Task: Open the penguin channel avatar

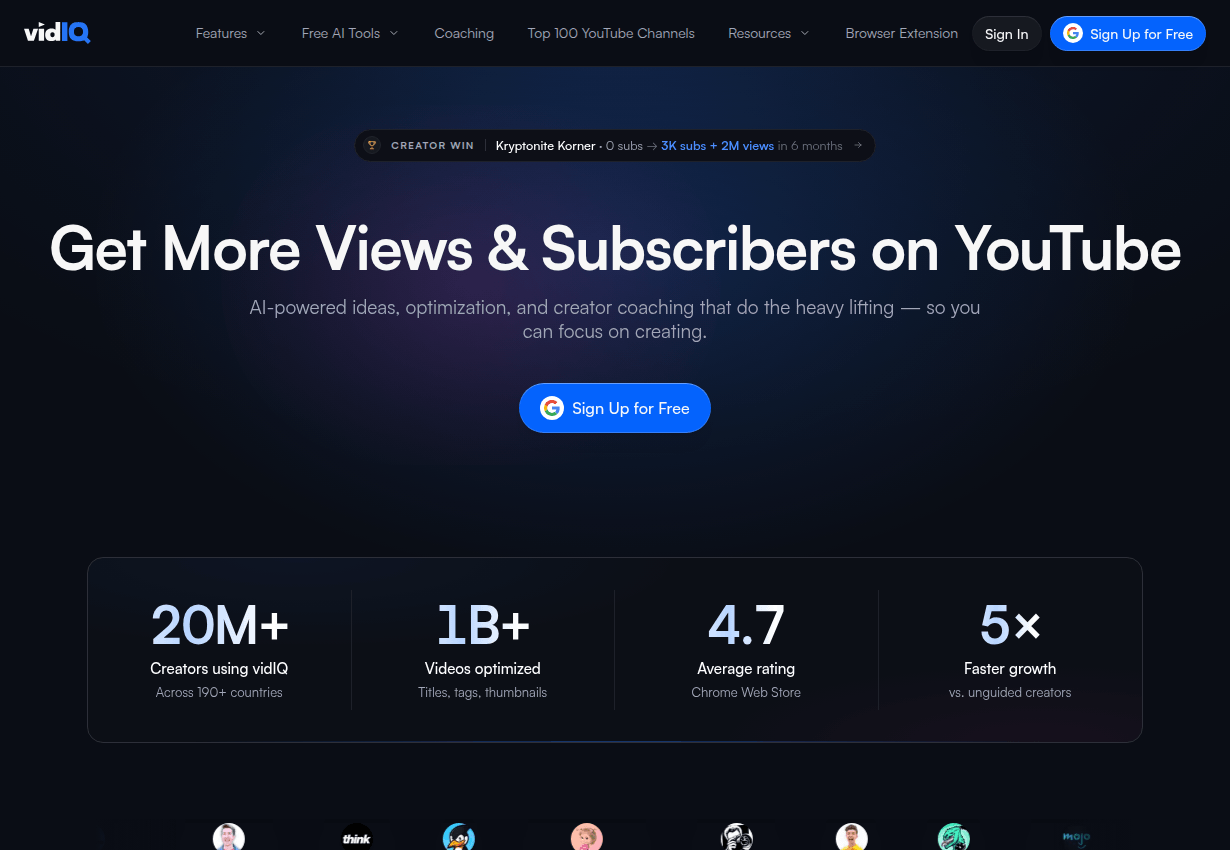Action: [459, 838]
